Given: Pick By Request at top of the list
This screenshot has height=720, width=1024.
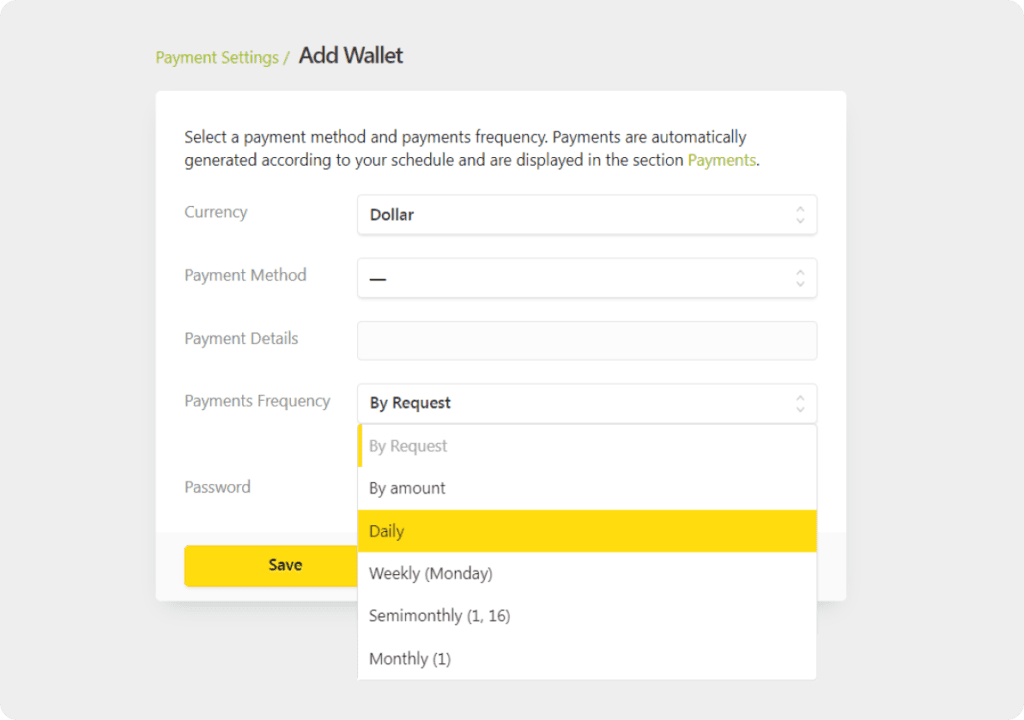Looking at the screenshot, I should [x=587, y=445].
